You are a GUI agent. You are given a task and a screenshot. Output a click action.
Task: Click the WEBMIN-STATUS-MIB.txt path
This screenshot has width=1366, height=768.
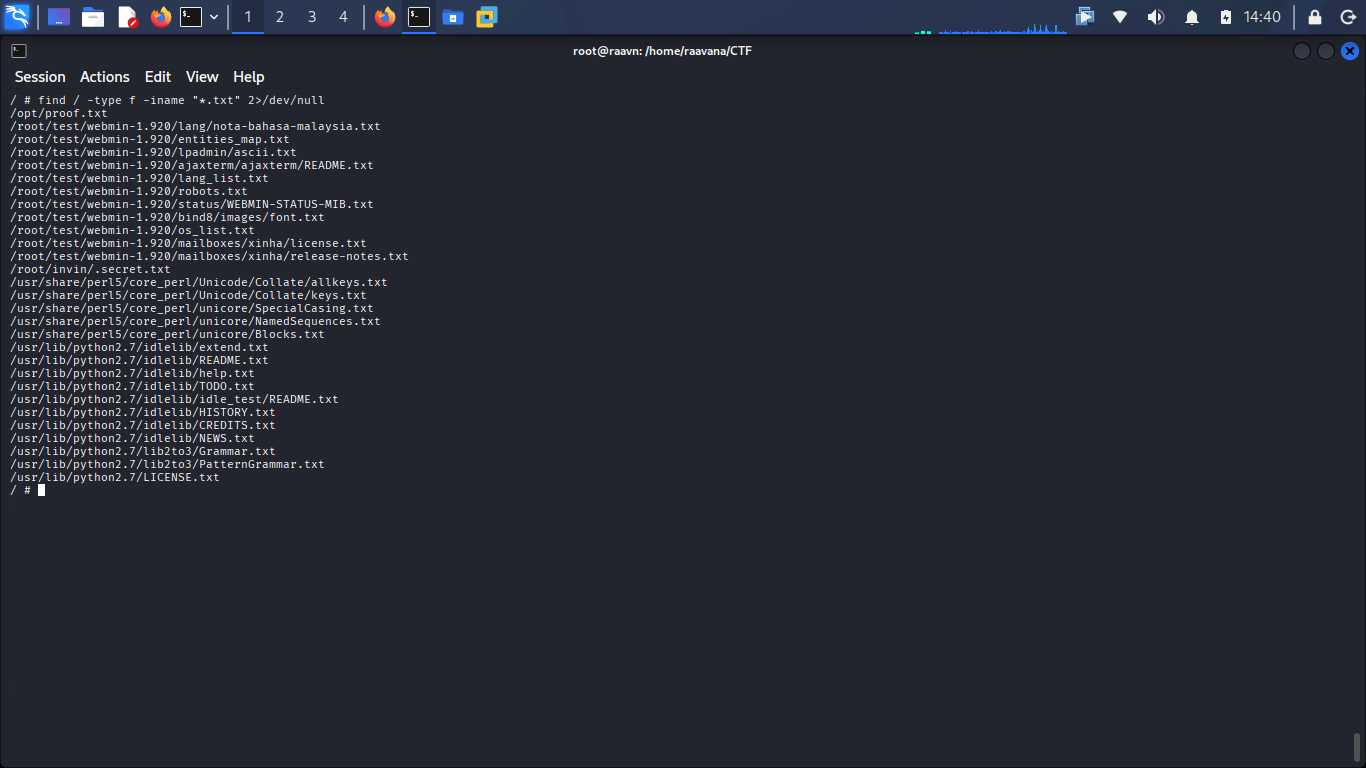(192, 204)
